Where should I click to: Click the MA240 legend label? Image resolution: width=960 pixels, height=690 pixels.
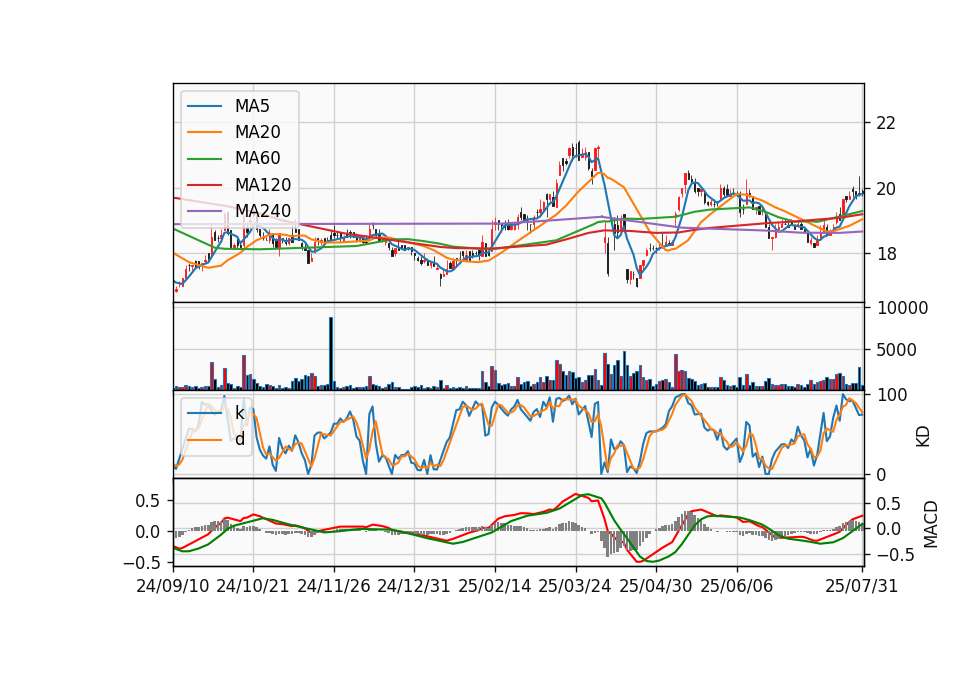click(x=263, y=211)
